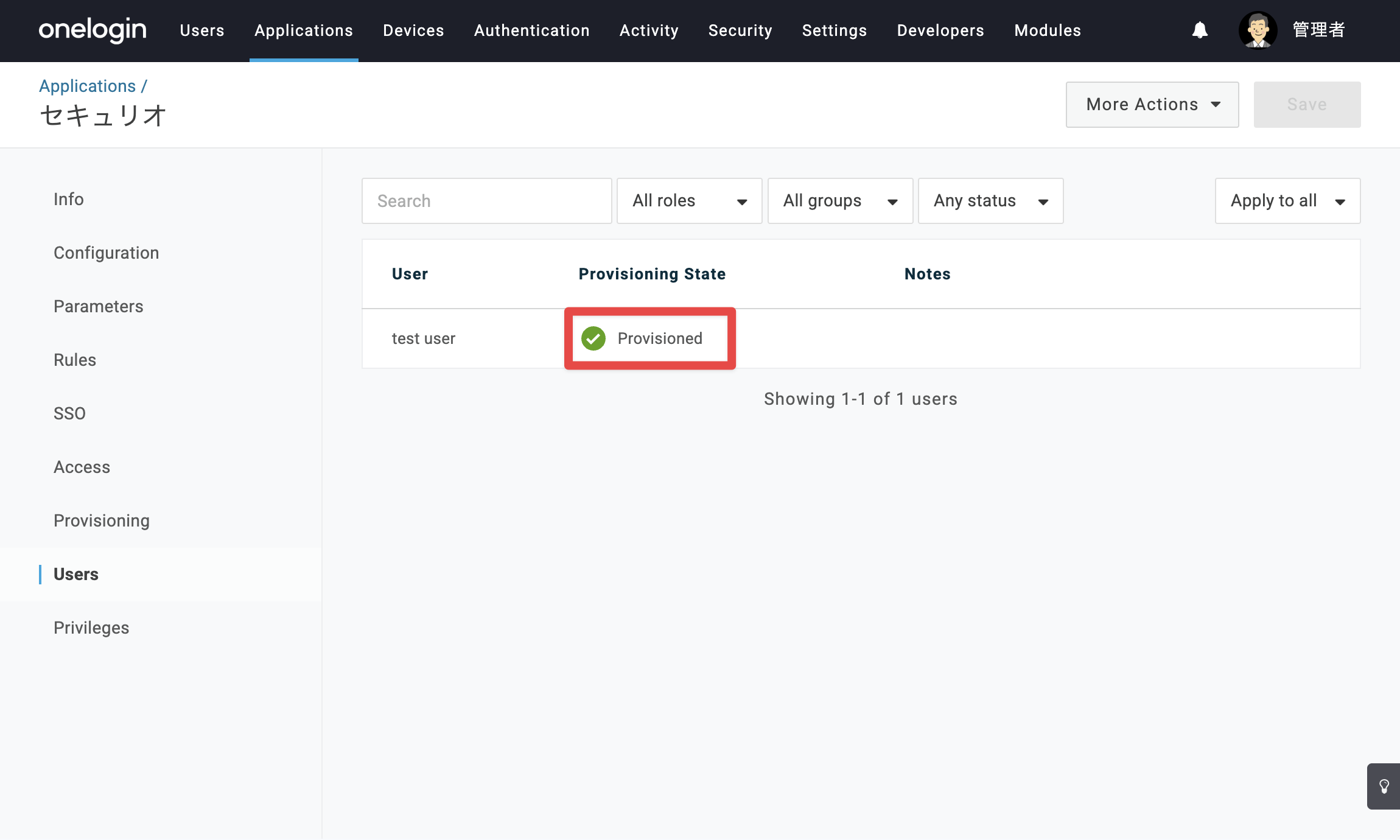This screenshot has height=840, width=1400.
Task: Open the Settings menu
Action: pyautogui.click(x=835, y=30)
